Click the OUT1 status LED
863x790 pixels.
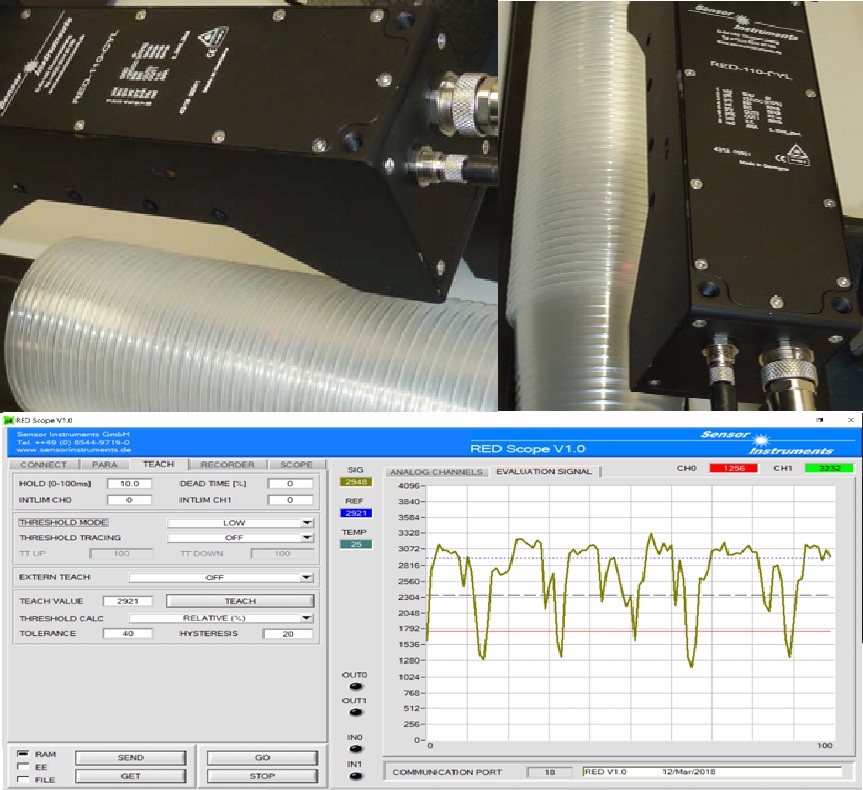pyautogui.click(x=356, y=712)
